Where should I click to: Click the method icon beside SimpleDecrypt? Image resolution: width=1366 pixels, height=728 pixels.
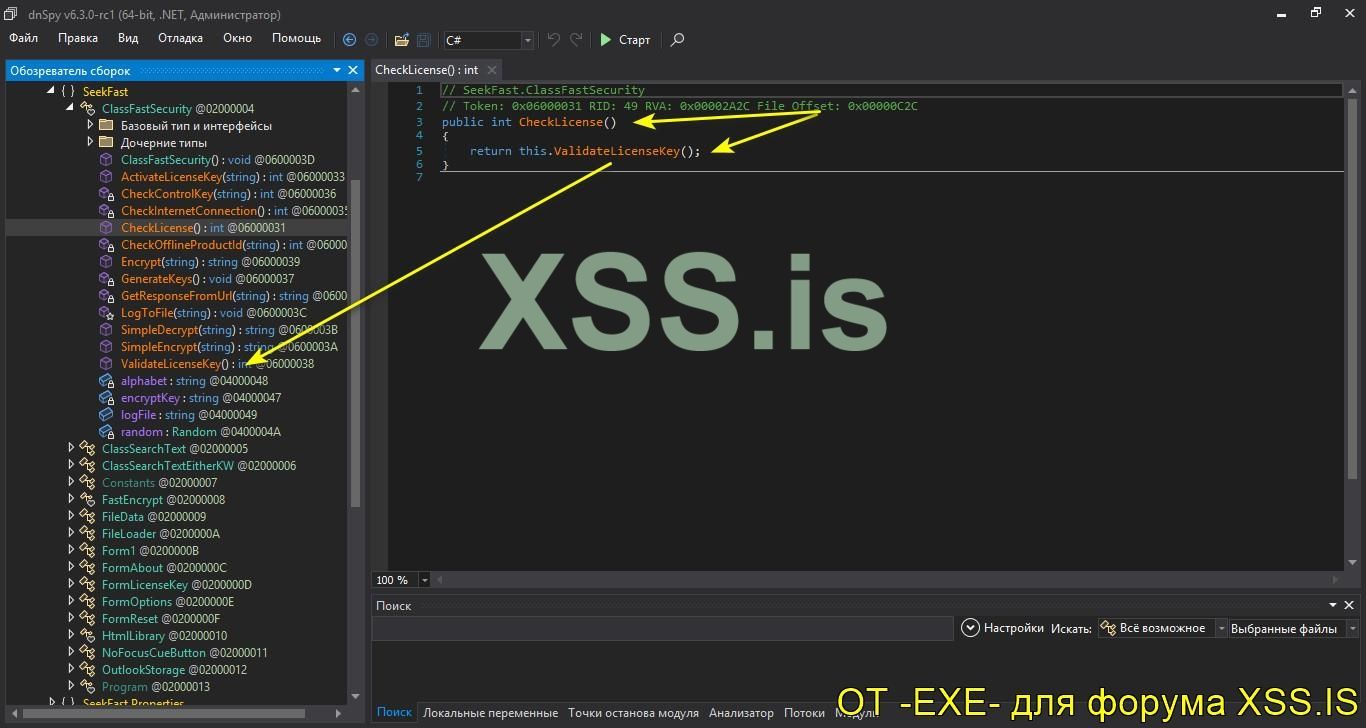[107, 330]
